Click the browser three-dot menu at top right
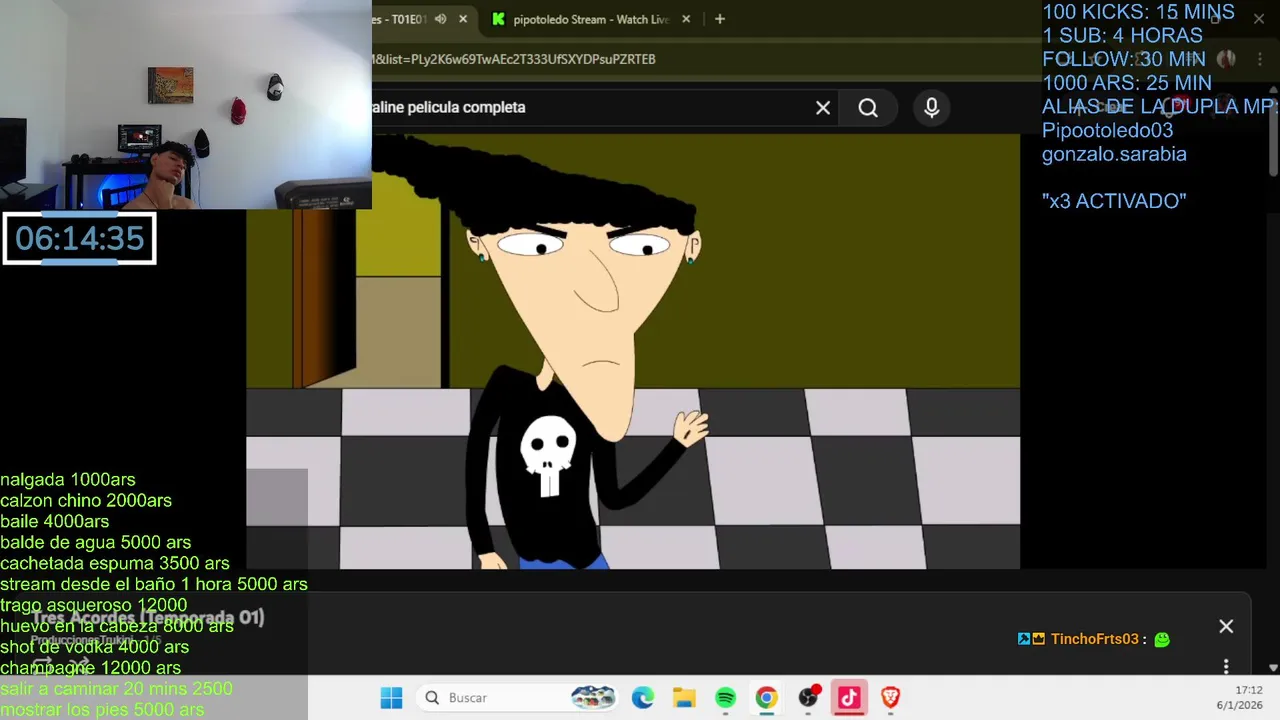Image resolution: width=1280 pixels, height=720 pixels. (x=1259, y=59)
